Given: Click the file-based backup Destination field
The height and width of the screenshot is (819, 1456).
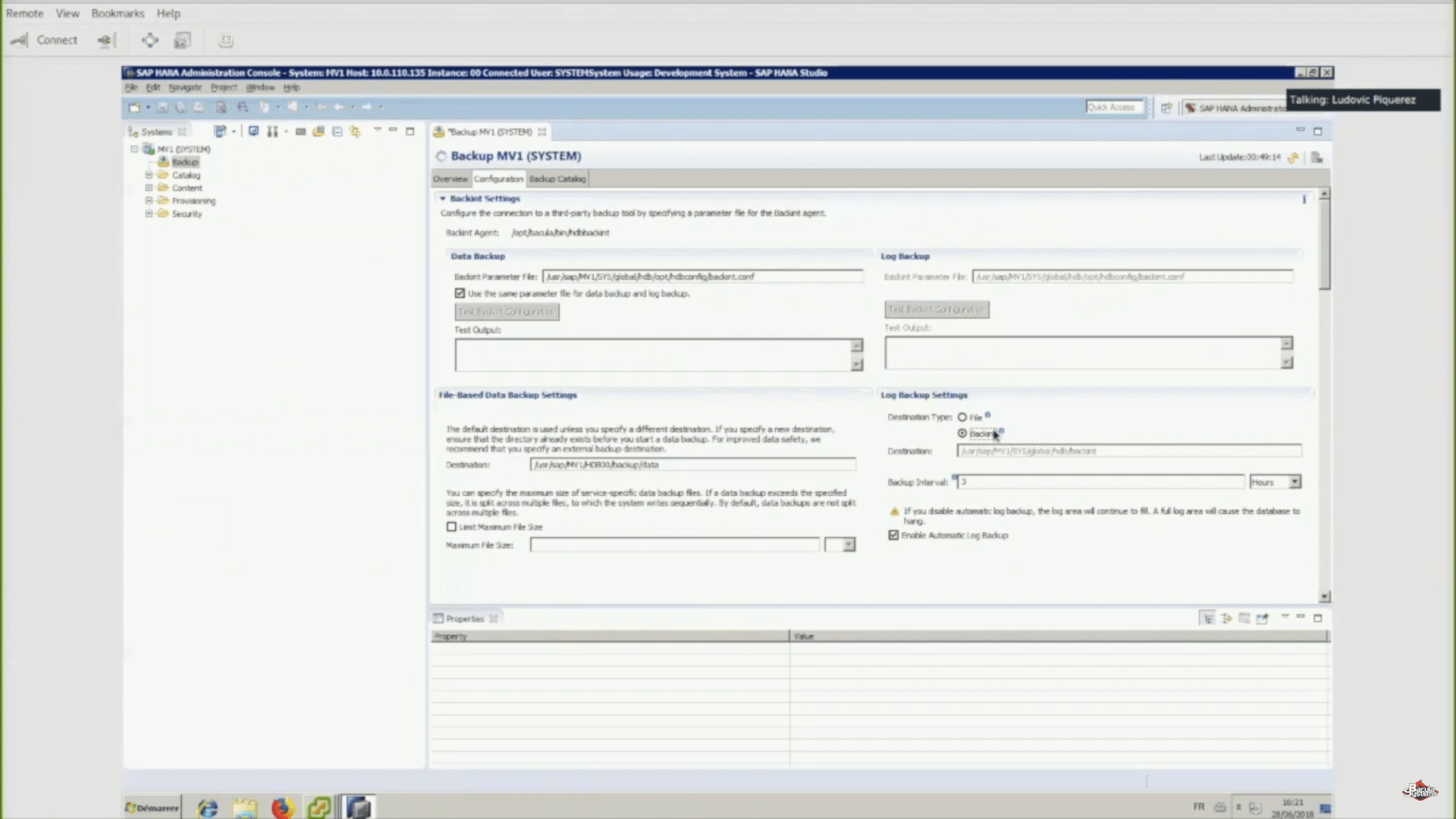Looking at the screenshot, I should point(693,465).
